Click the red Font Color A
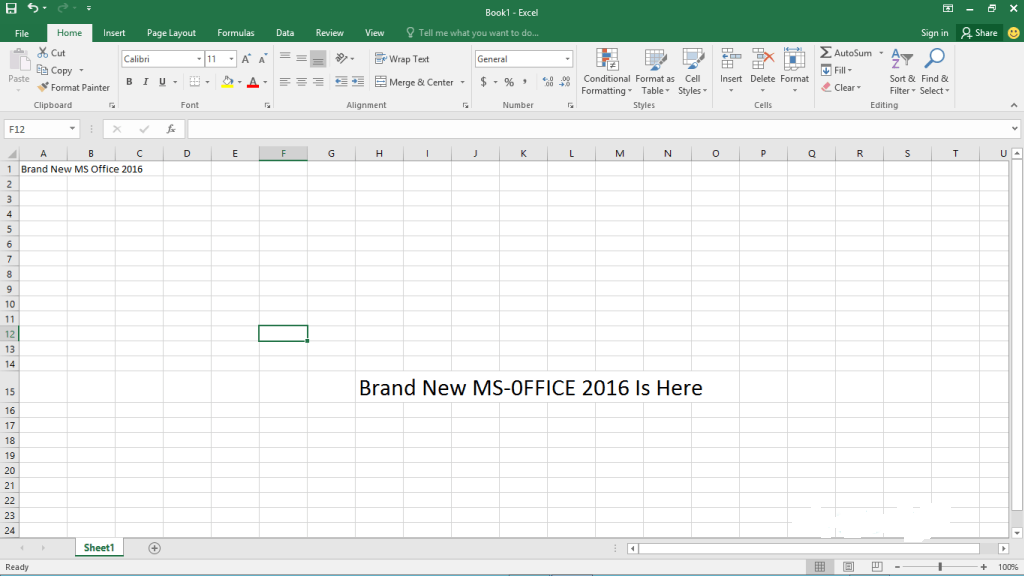 click(x=253, y=82)
